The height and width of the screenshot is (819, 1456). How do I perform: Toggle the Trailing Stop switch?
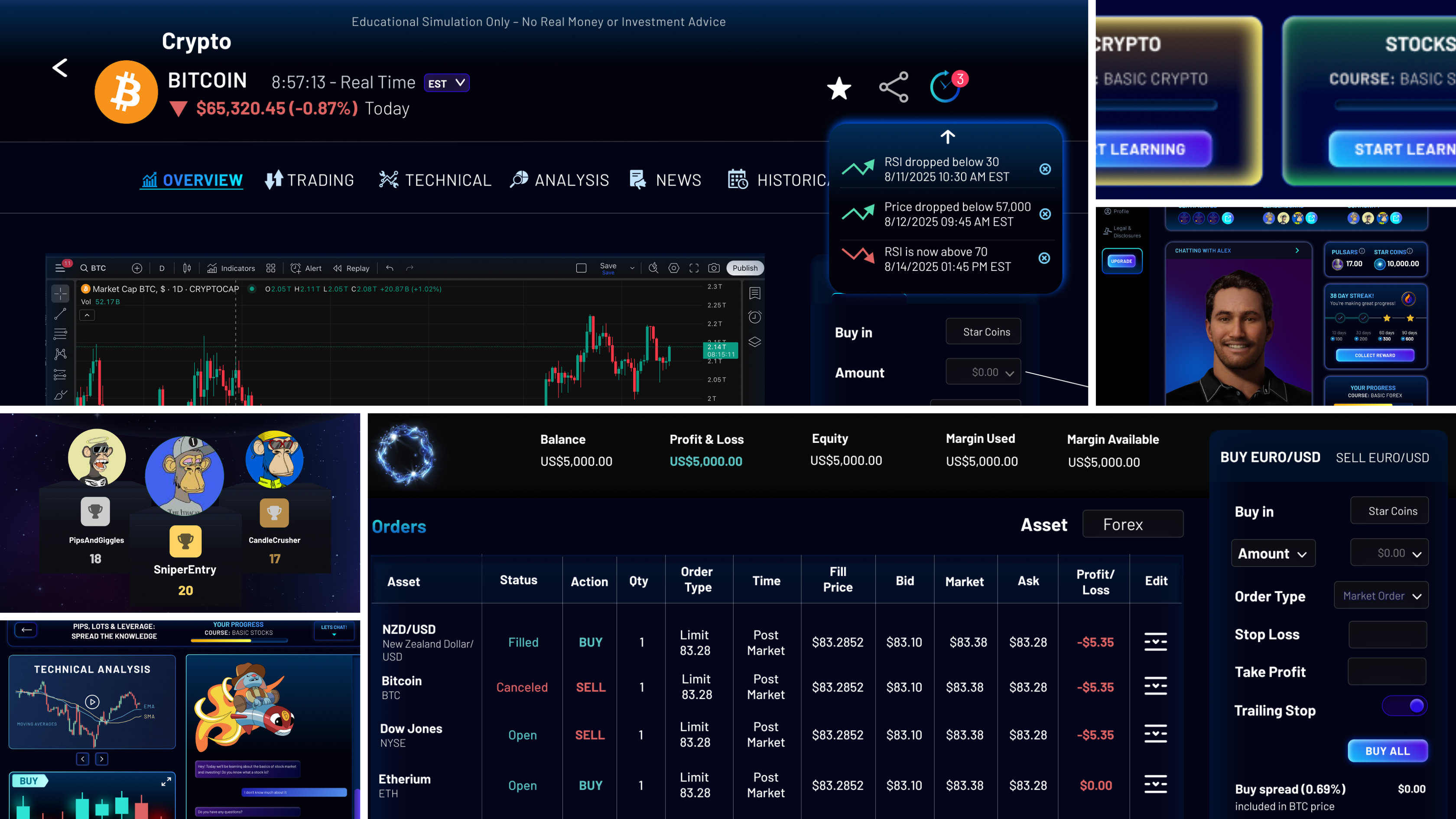(1404, 706)
